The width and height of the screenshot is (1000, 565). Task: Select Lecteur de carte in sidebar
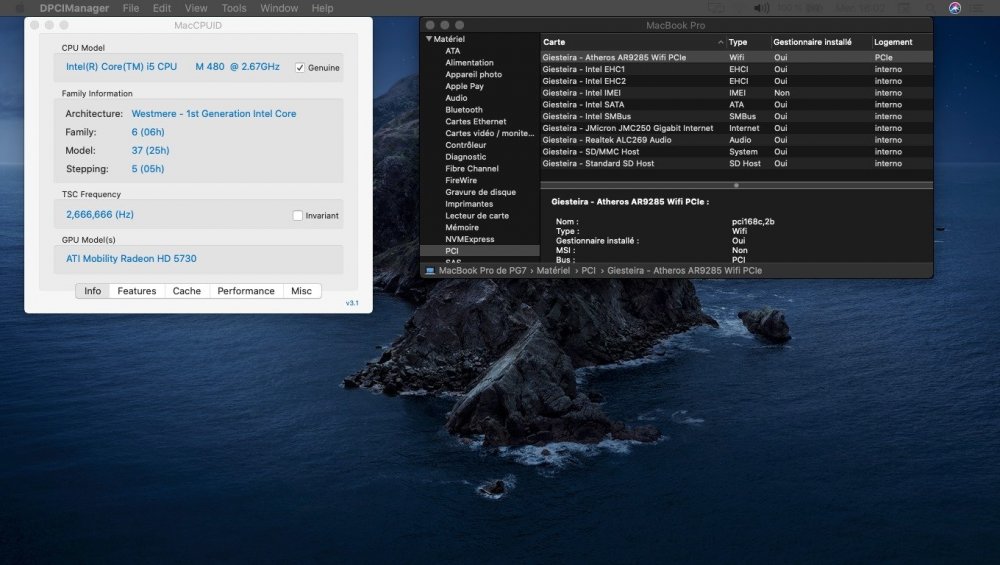tap(477, 216)
